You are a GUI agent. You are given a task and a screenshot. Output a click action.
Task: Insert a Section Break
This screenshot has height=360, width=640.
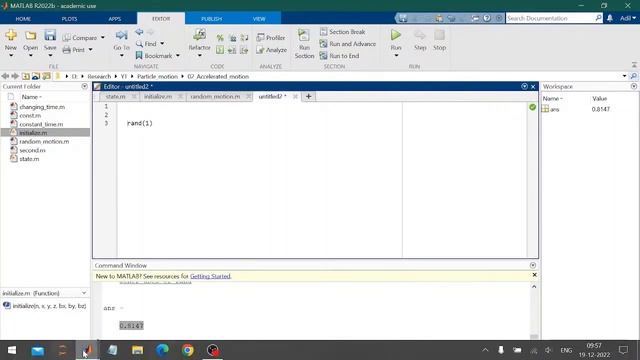[x=342, y=31]
